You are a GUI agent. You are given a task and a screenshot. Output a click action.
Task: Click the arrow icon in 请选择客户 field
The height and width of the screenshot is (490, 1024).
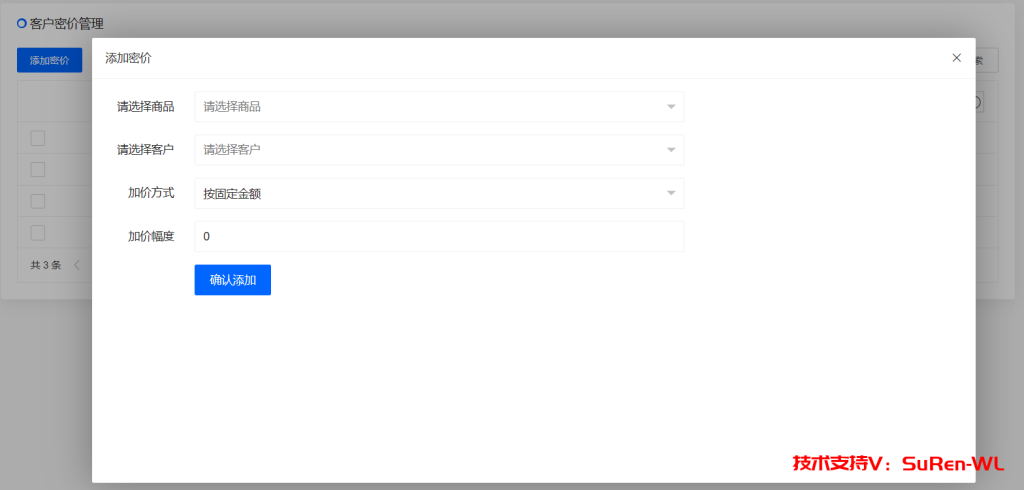click(671, 150)
